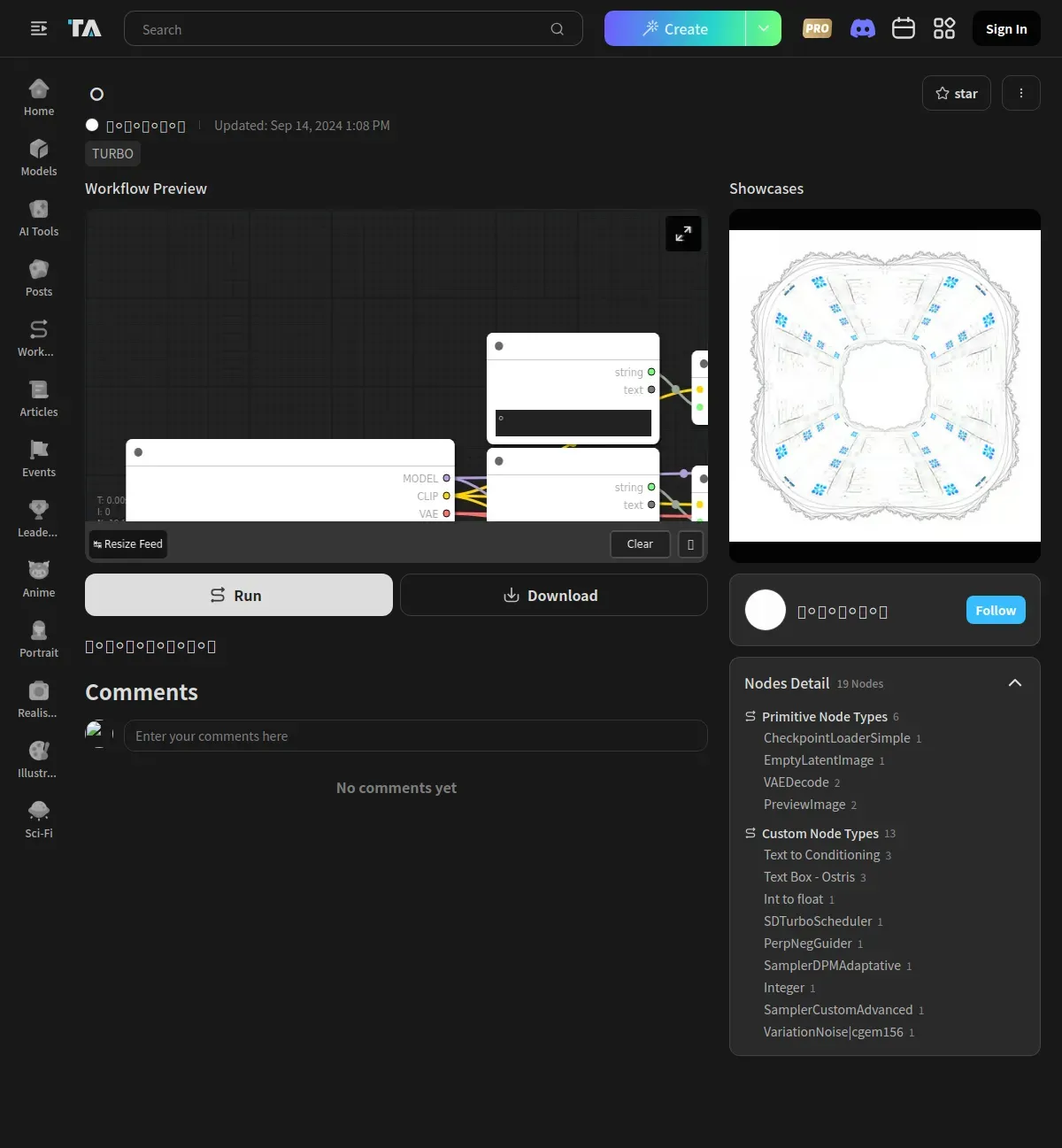Focus the Search input field
Viewport: 1062px width, 1148px height.
tap(354, 28)
